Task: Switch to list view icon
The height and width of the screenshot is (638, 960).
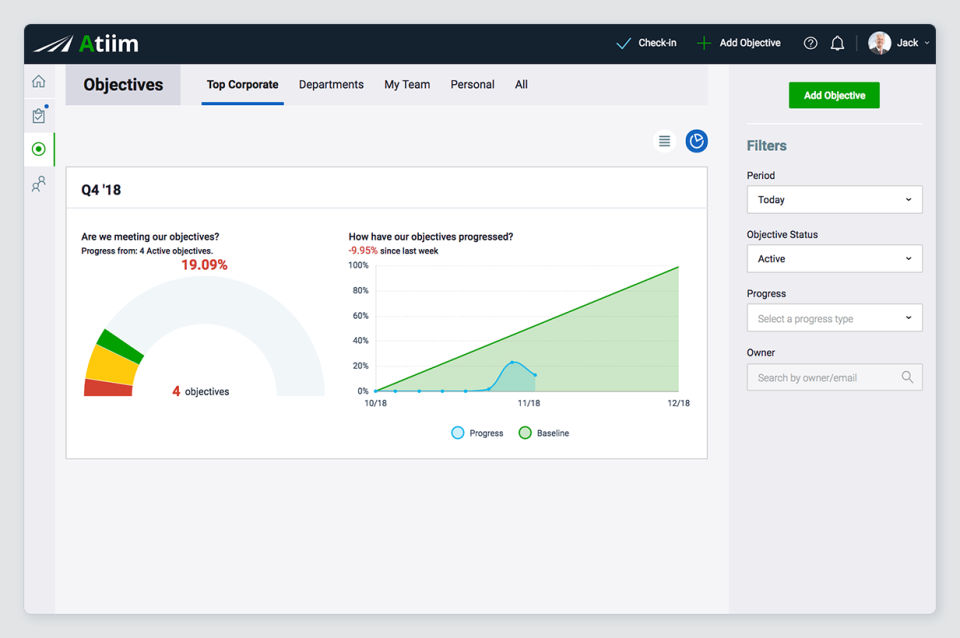Action: 664,141
